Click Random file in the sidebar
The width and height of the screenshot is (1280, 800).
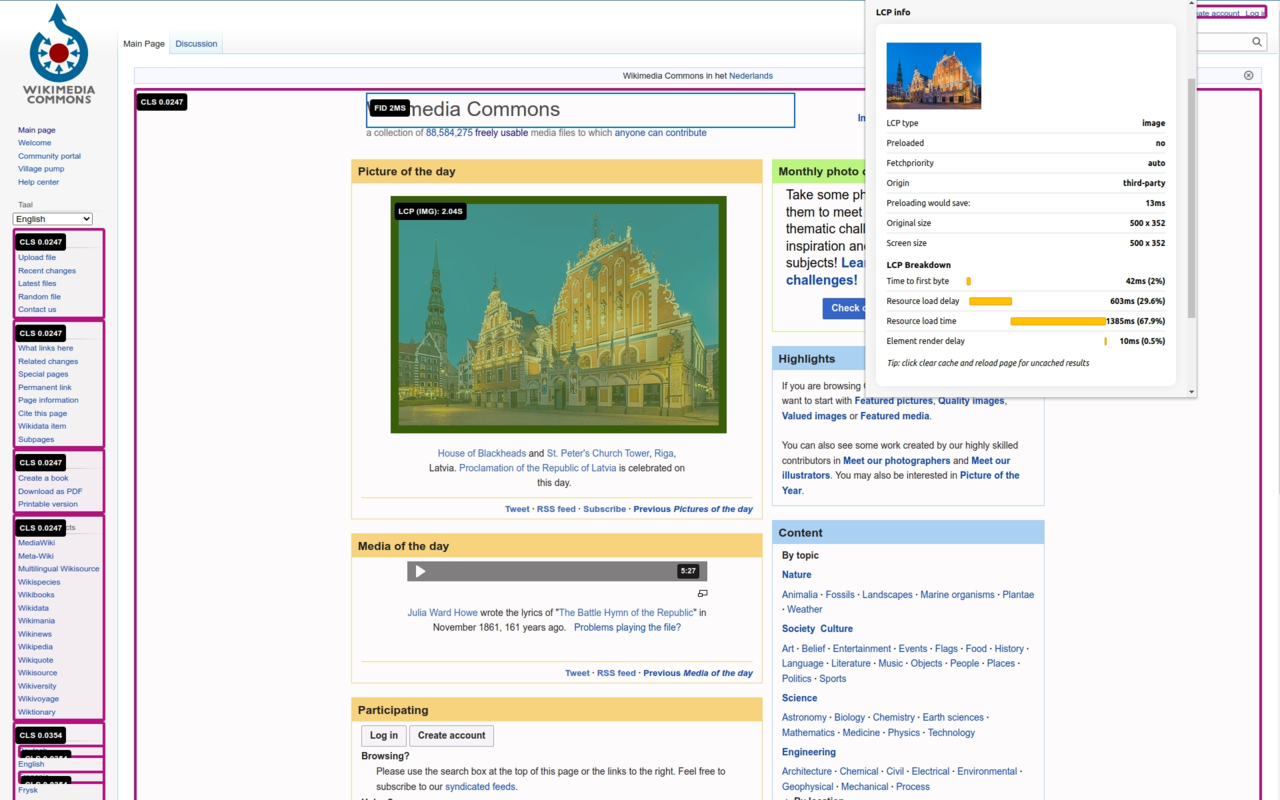[39, 296]
